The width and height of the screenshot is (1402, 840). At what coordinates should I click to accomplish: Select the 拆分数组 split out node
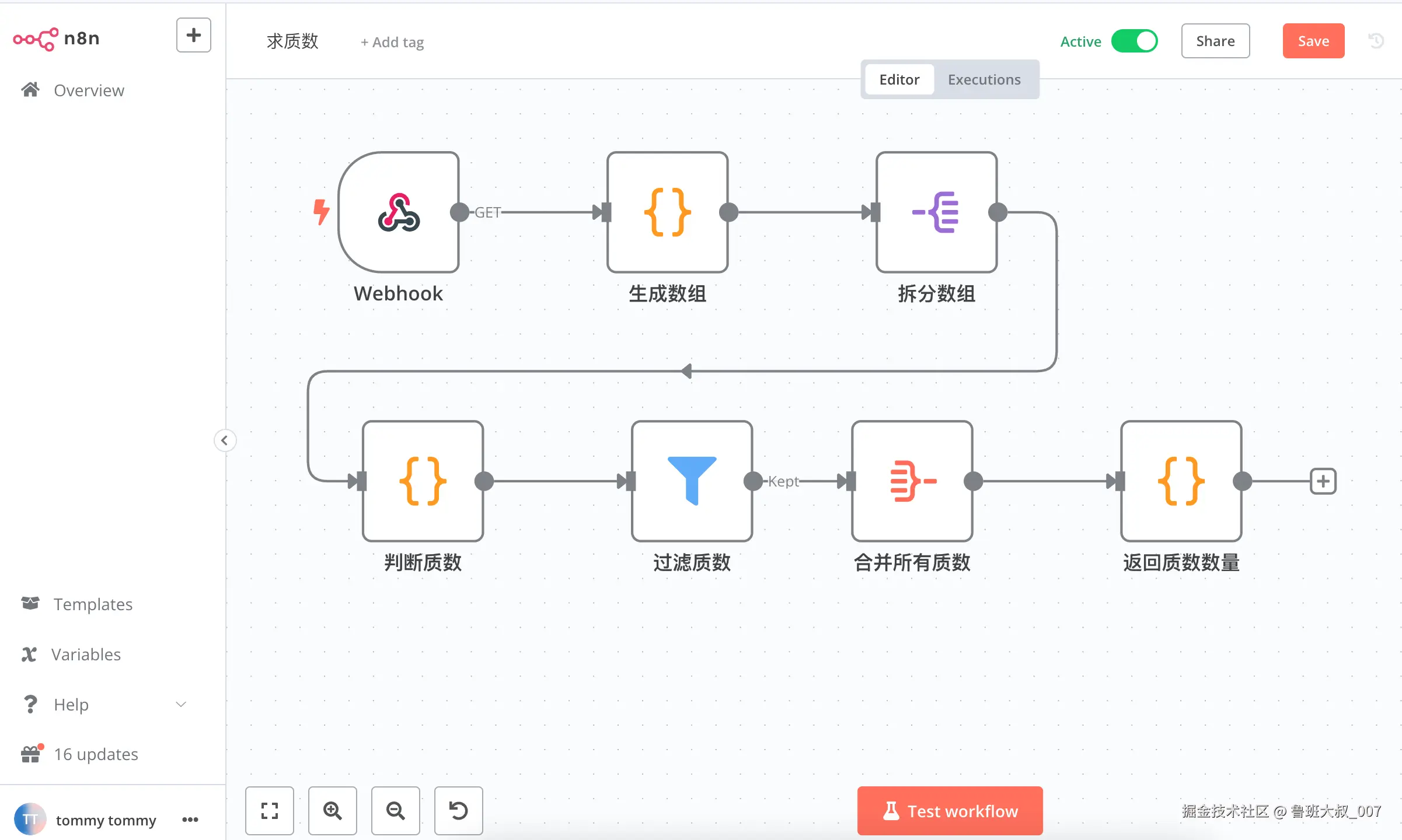tap(936, 212)
